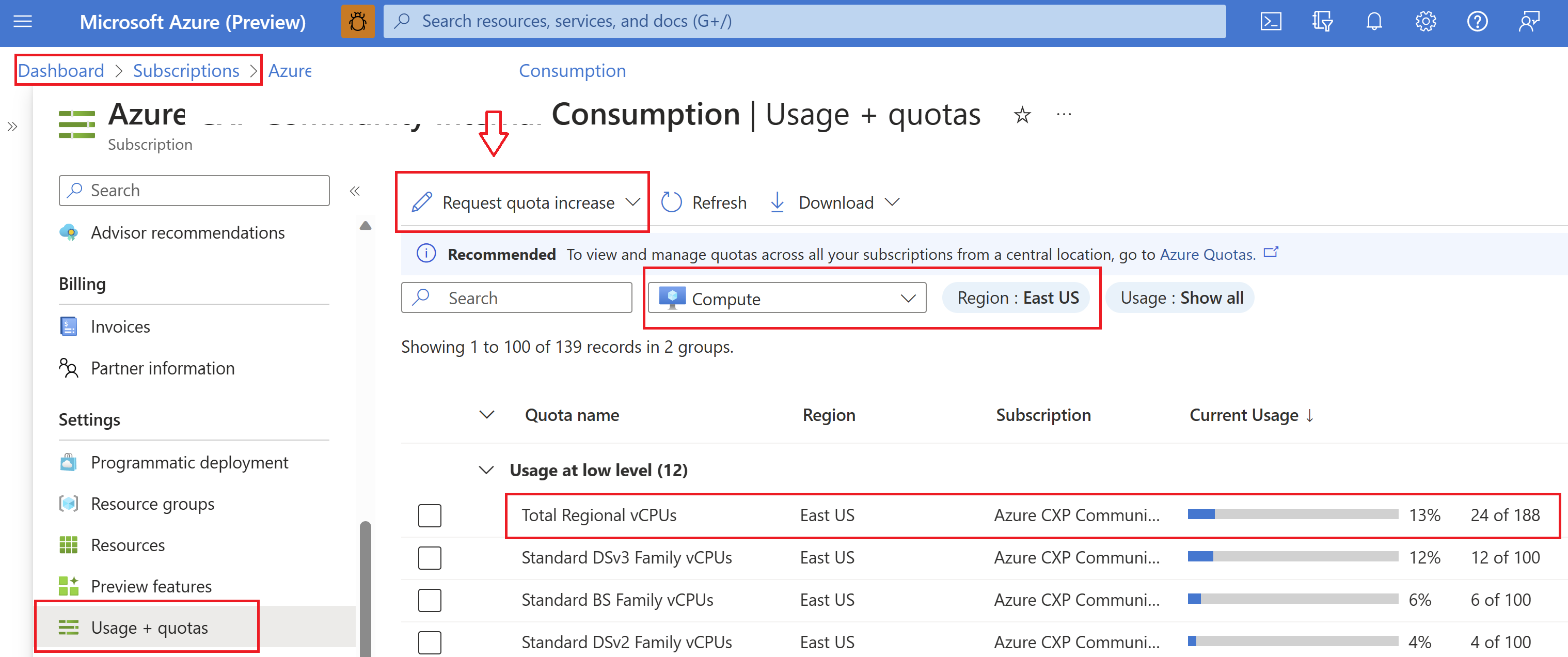Click the Resource groups cube icon
1568x657 pixels.
[69, 504]
